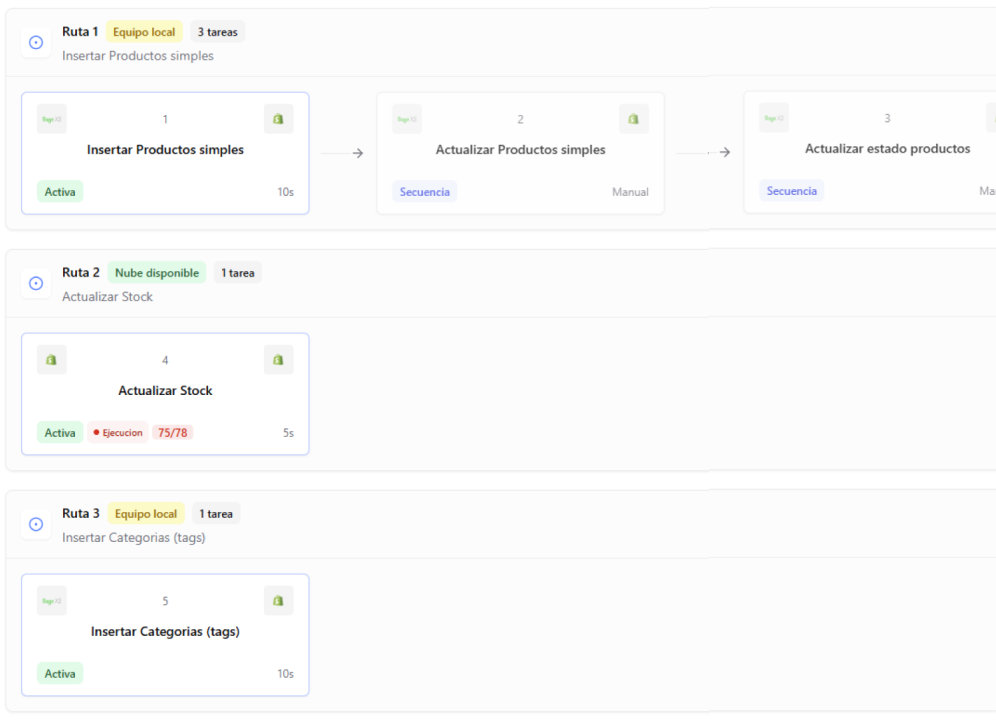Select the Ruta 1 title
The image size is (996, 720).
(80, 32)
